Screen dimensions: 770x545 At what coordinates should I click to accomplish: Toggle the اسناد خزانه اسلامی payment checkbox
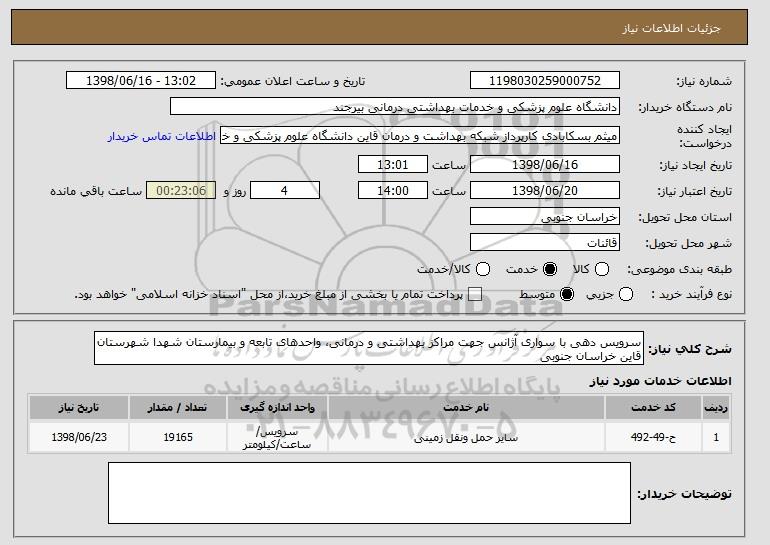click(475, 295)
